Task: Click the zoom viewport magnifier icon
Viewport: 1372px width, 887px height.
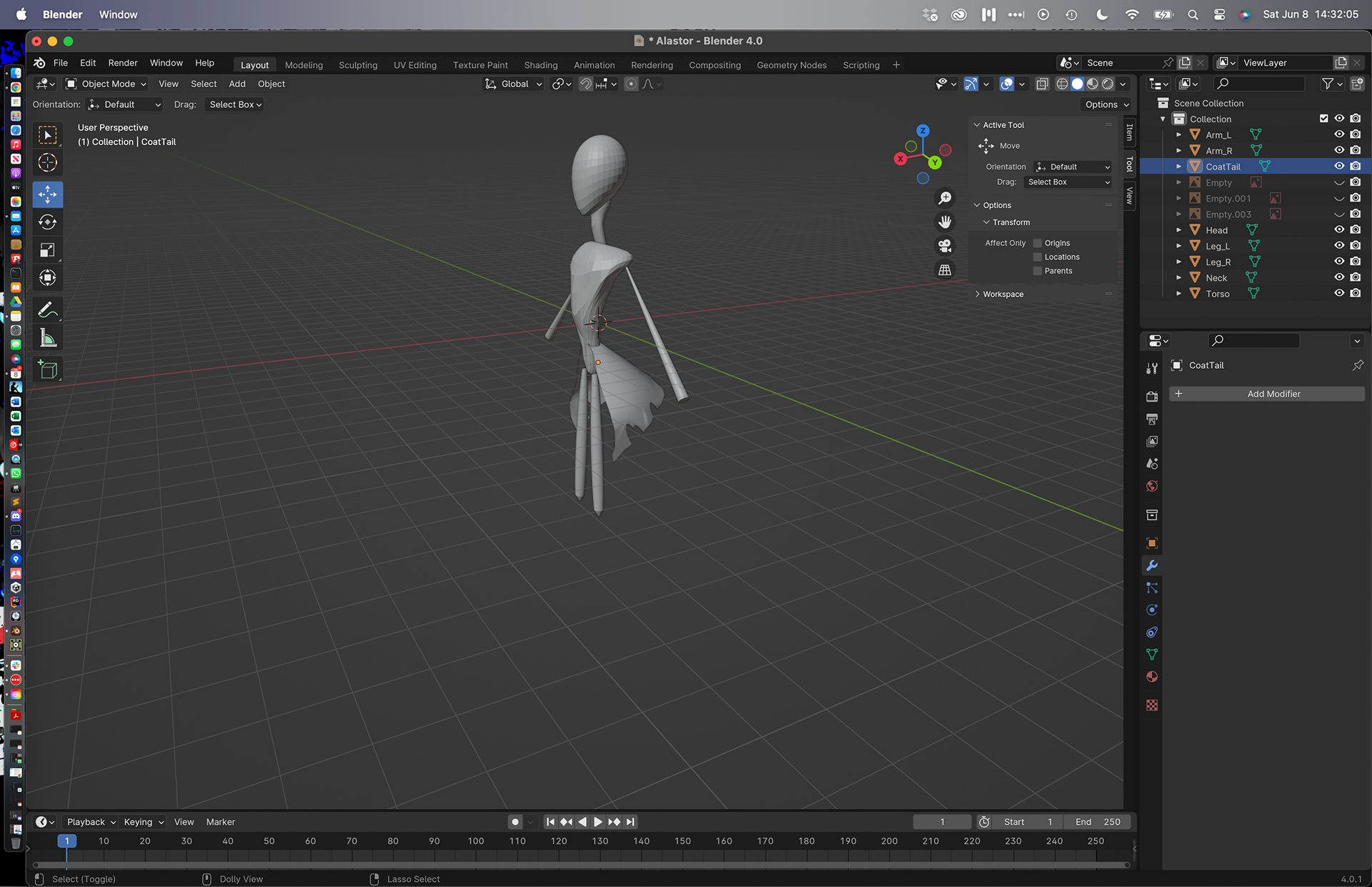Action: point(945,198)
